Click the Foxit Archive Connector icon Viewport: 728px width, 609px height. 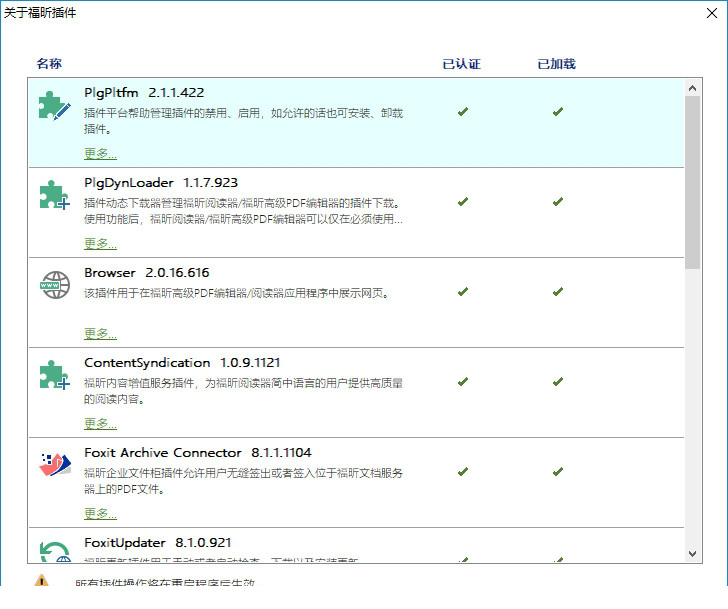coord(55,465)
